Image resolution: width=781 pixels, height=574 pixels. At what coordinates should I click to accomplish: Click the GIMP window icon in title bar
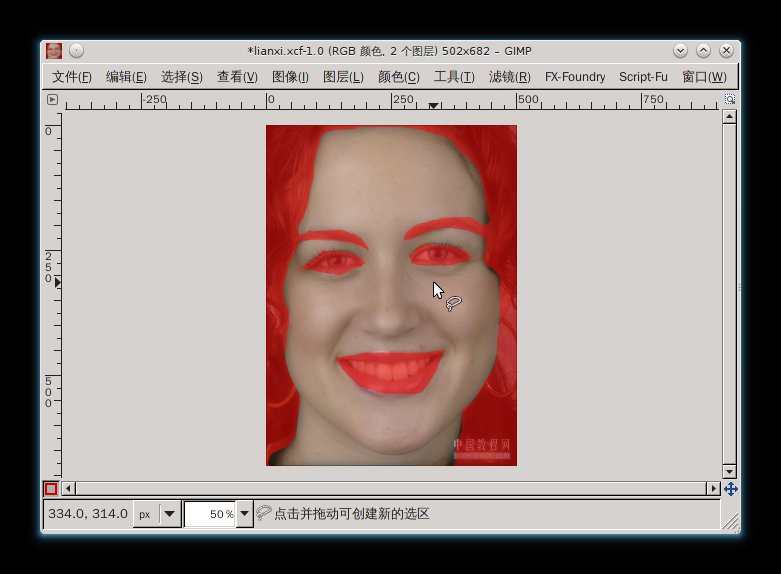point(54,50)
